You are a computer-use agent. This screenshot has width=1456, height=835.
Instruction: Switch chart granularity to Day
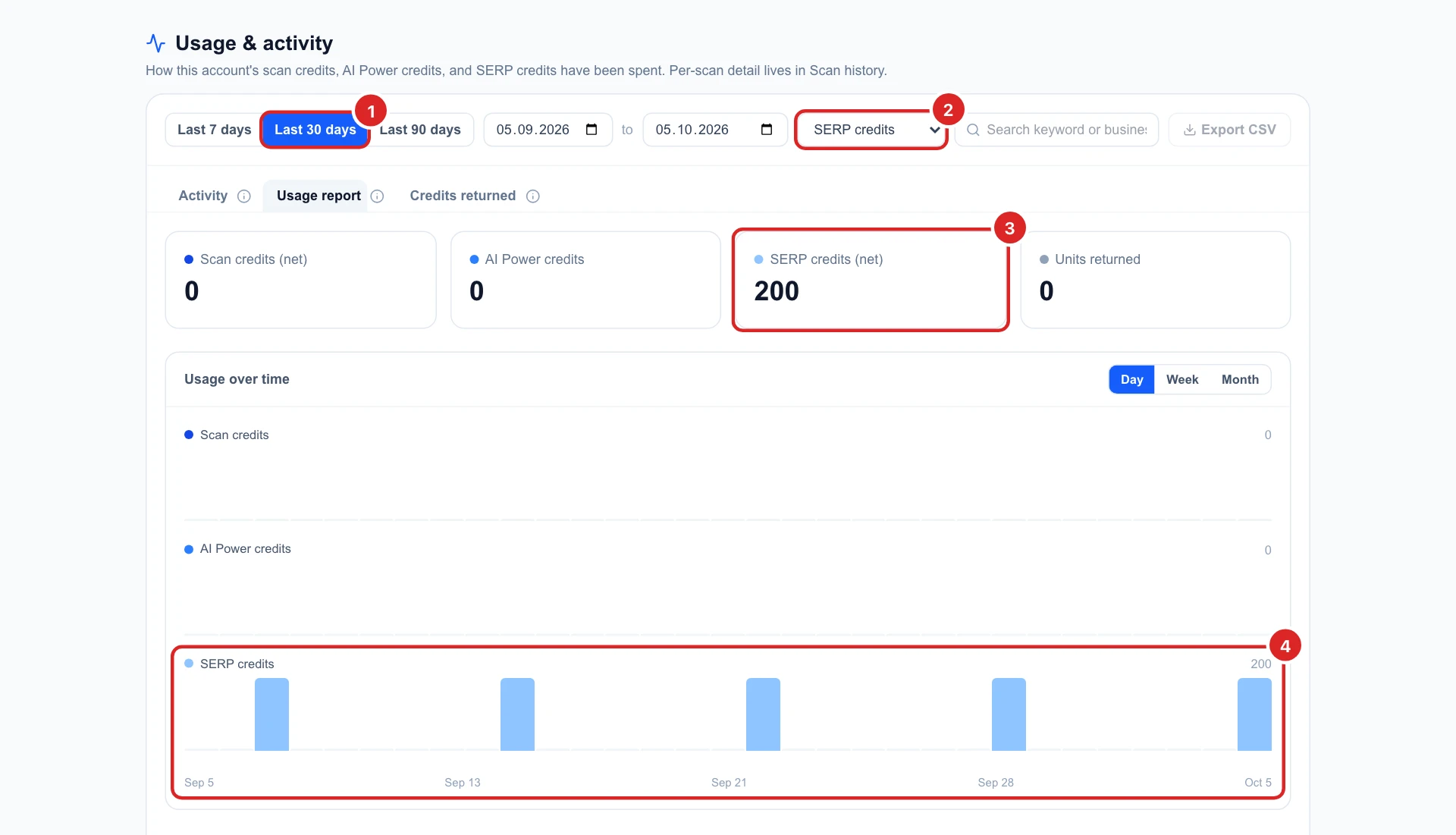(1131, 379)
